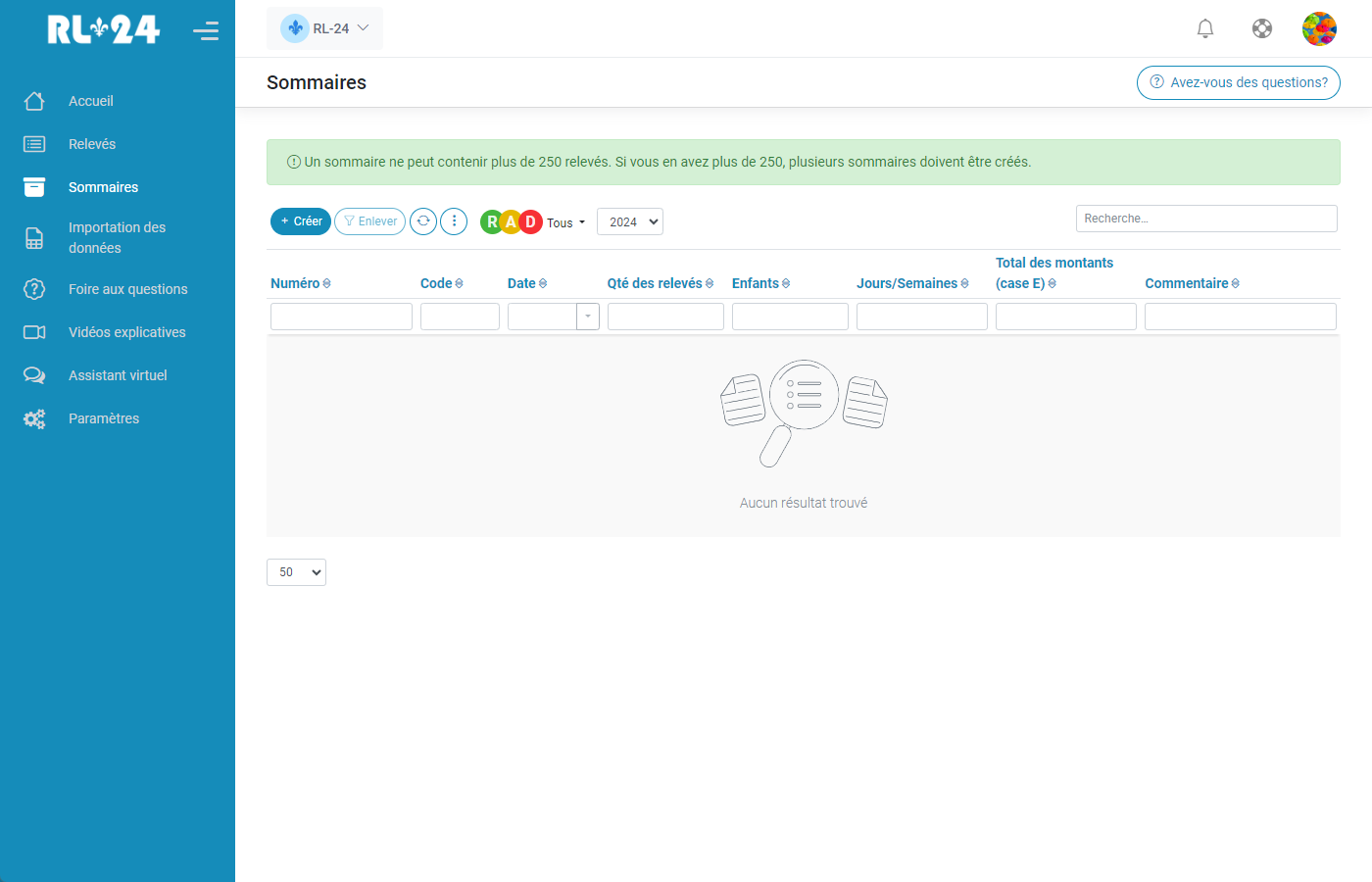Open Importation des données menu item
This screenshot has height=882, width=1372.
click(117, 237)
